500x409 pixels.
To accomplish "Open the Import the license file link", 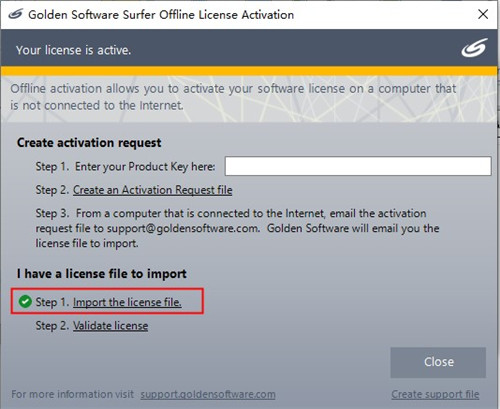I will pyautogui.click(x=127, y=302).
